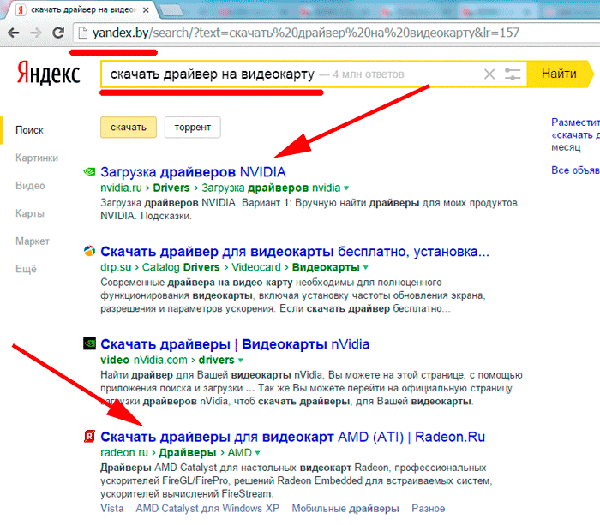Expand dropdown arrow after nVidia.com drivers breadcrumb
600x525 pixels.
[240, 360]
